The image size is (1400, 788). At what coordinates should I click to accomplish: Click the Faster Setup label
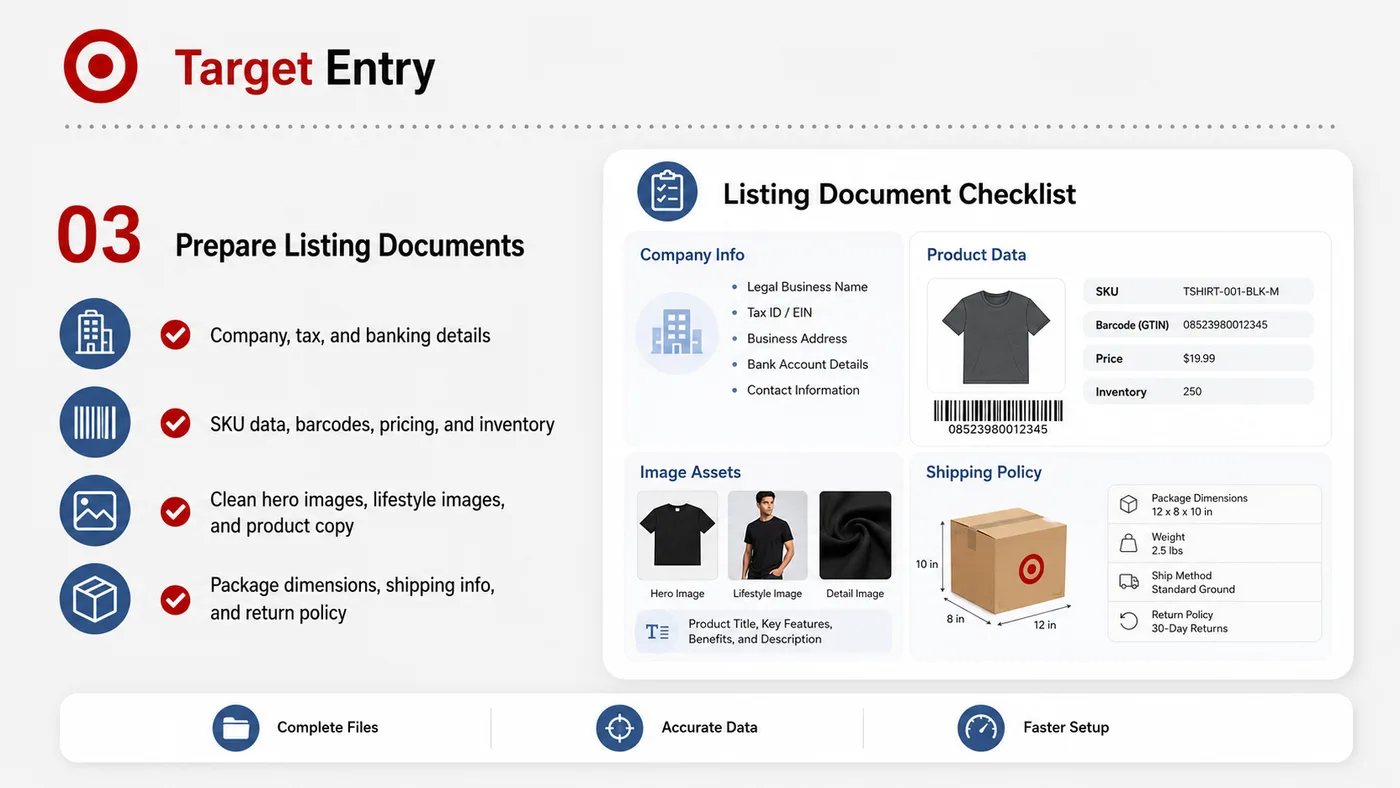pyautogui.click(x=1066, y=727)
